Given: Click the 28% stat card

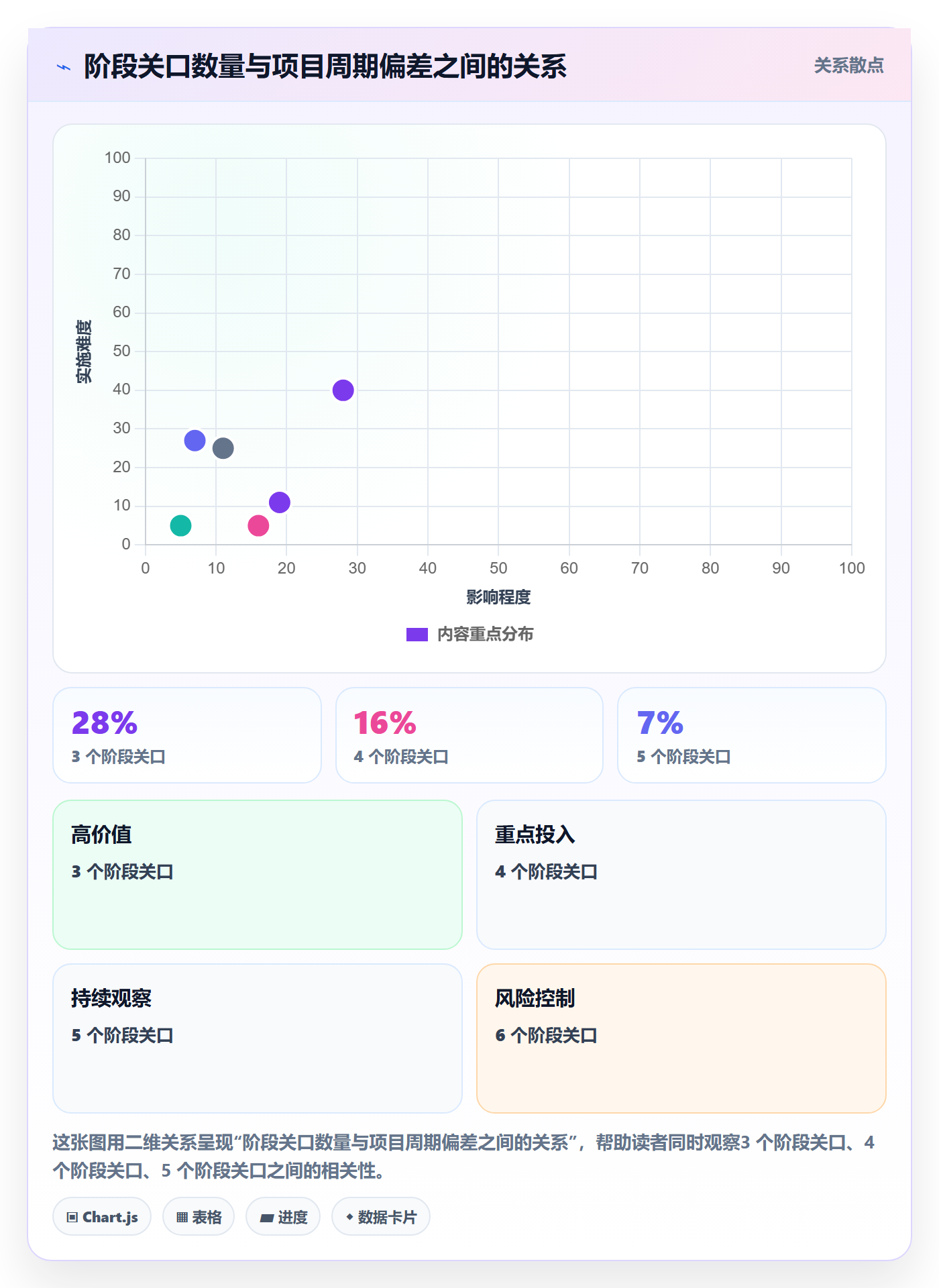Looking at the screenshot, I should coord(187,735).
